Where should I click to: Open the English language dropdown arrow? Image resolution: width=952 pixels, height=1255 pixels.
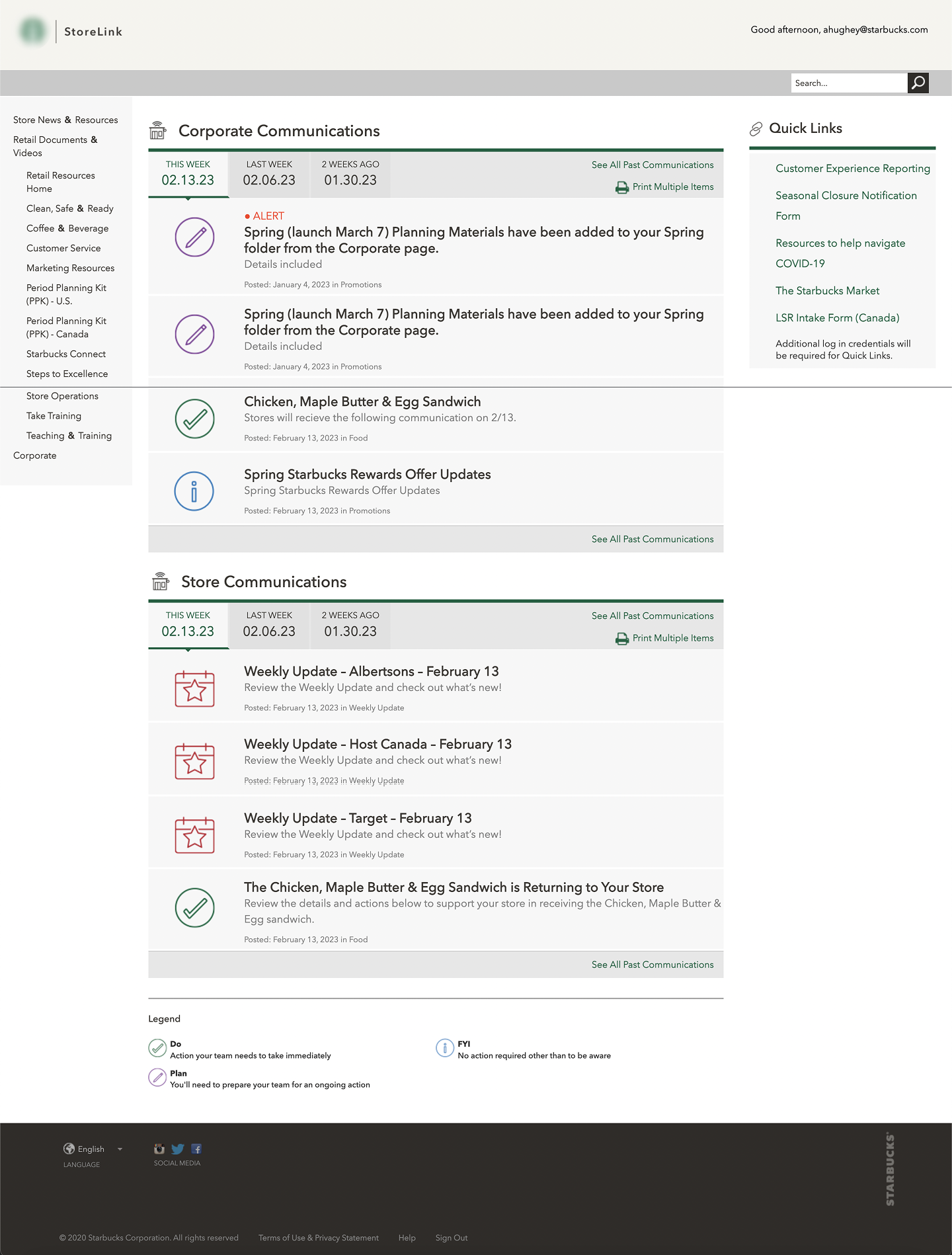pos(120,1149)
